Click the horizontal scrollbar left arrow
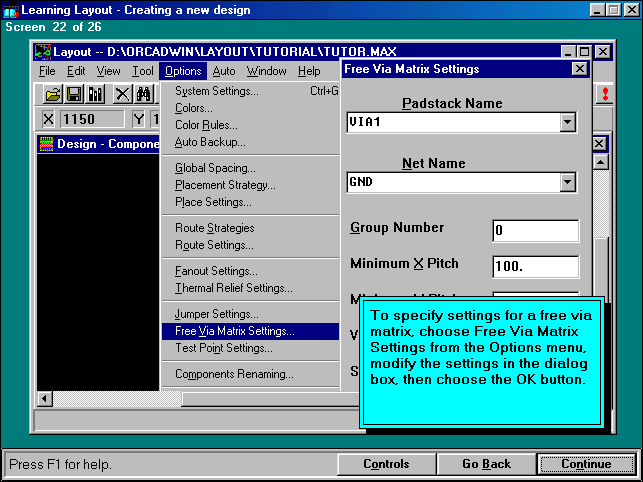Image resolution: width=643 pixels, height=482 pixels. pyautogui.click(x=45, y=399)
